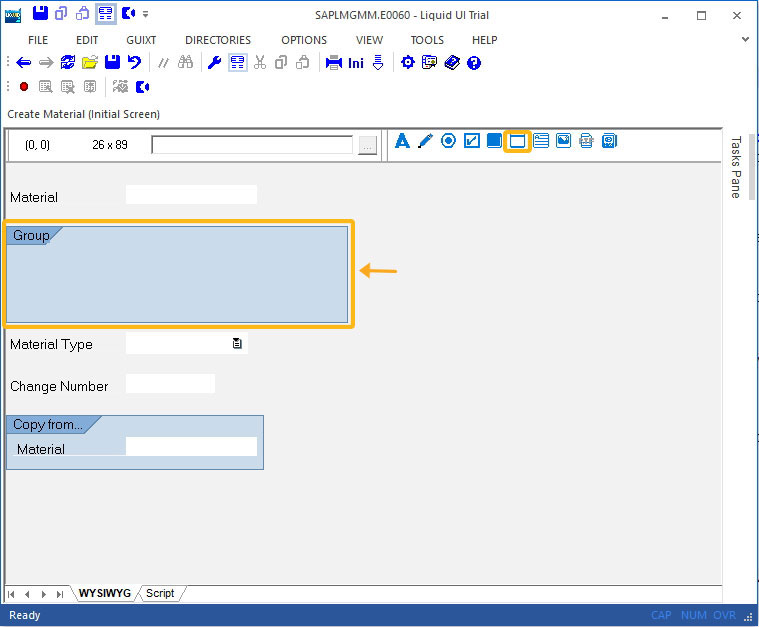Click the binoculars Find toolbar icon
This screenshot has height=627, width=759.
185,62
